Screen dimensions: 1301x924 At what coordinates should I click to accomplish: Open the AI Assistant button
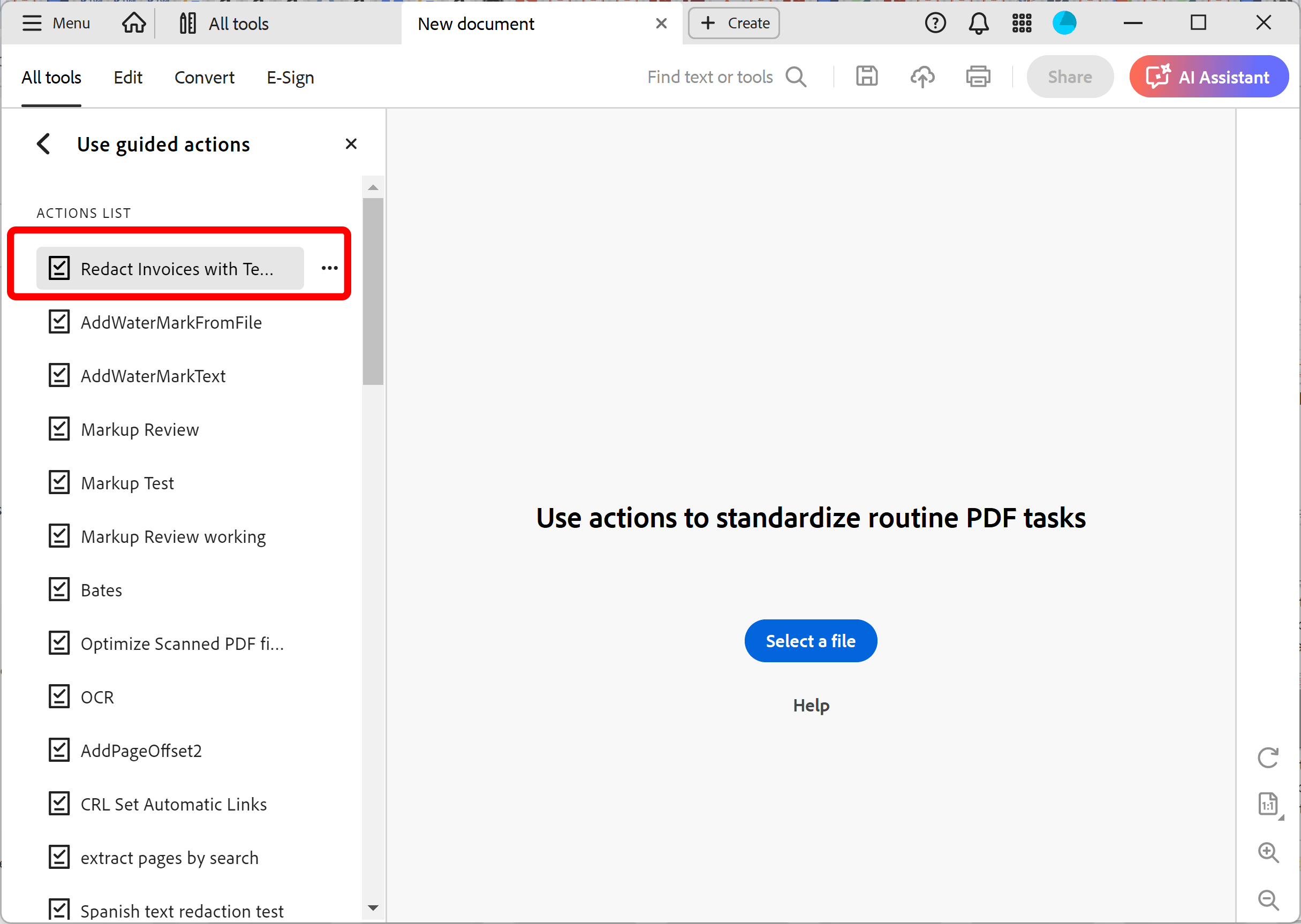1208,76
